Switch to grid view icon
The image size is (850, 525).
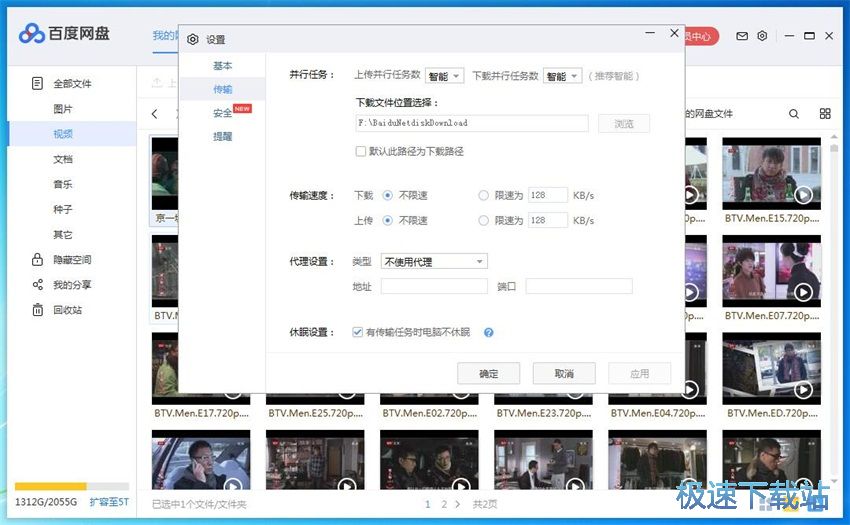pos(825,114)
